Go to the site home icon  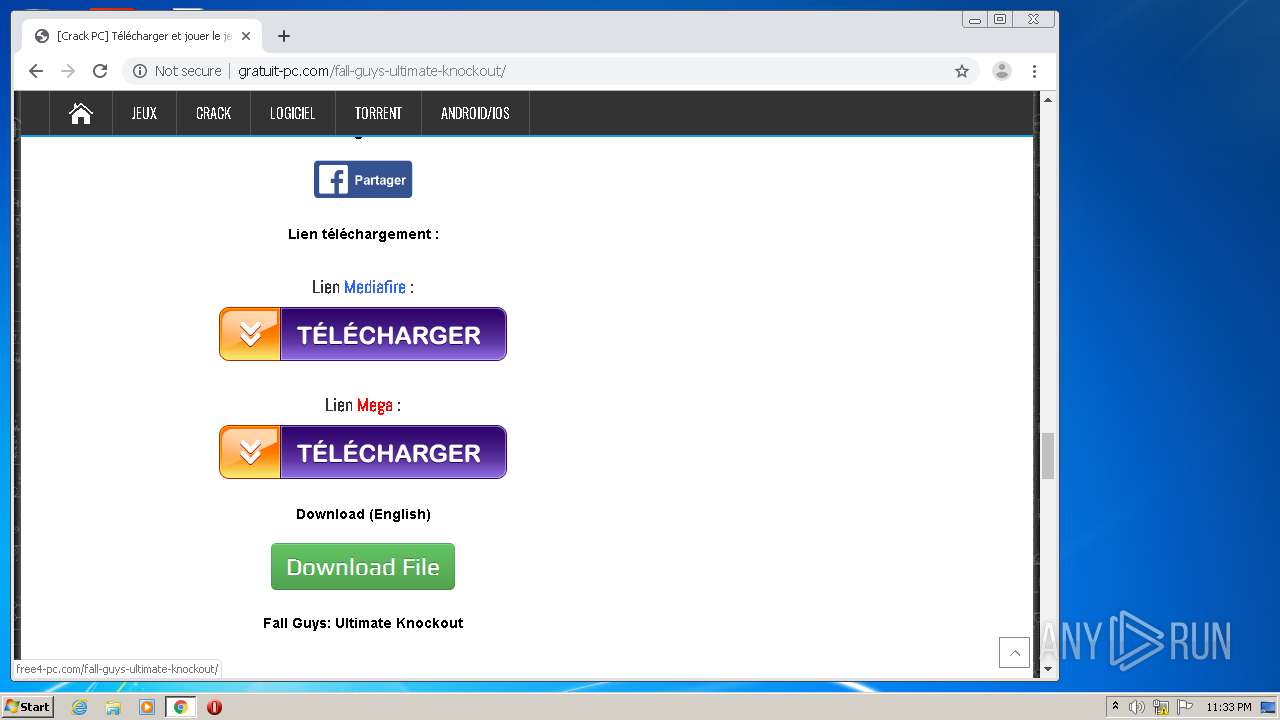coord(81,113)
